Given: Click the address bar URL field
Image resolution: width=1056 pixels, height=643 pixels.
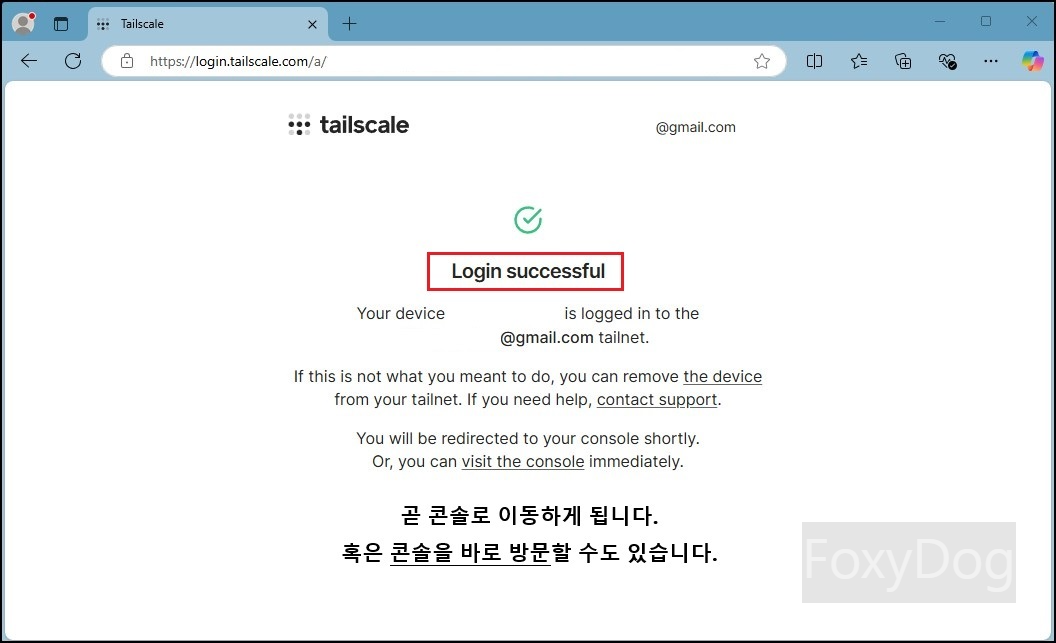Looking at the screenshot, I should (444, 61).
